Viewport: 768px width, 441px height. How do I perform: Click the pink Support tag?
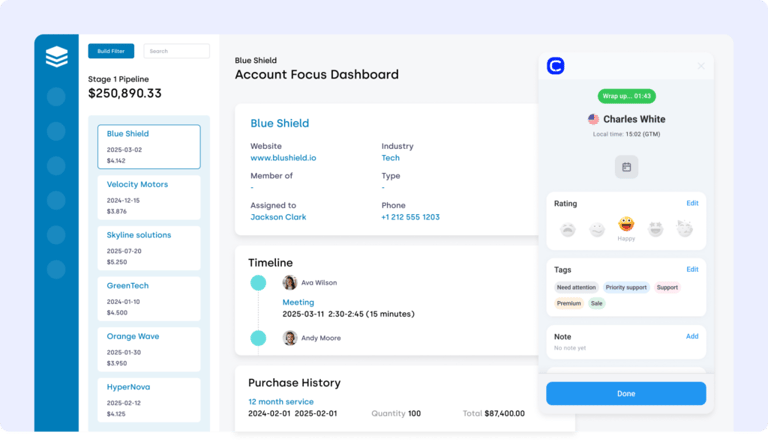(667, 288)
